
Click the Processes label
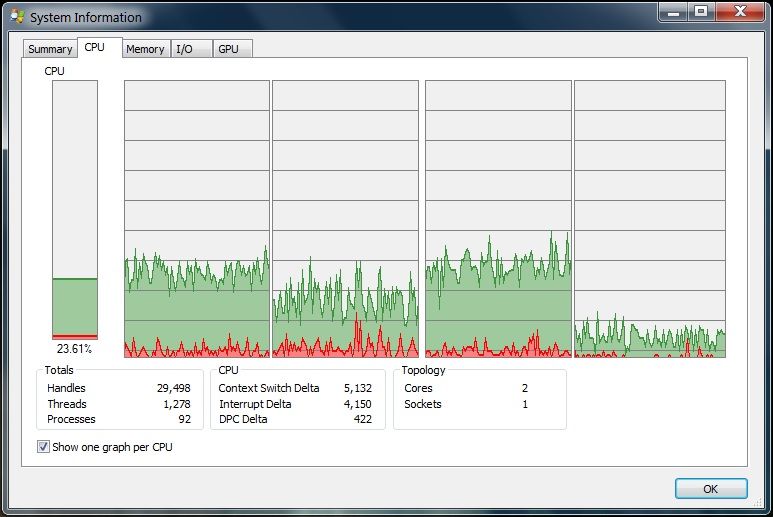(71, 419)
